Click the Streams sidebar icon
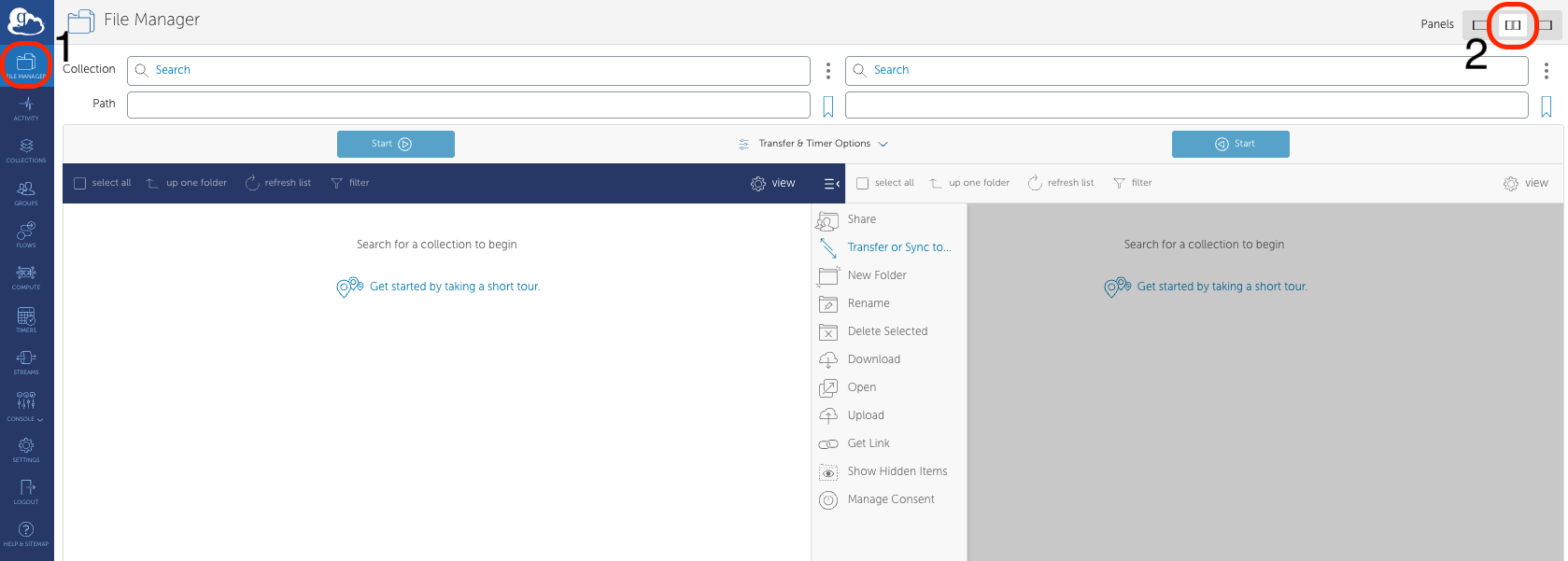1568x561 pixels. (x=26, y=362)
